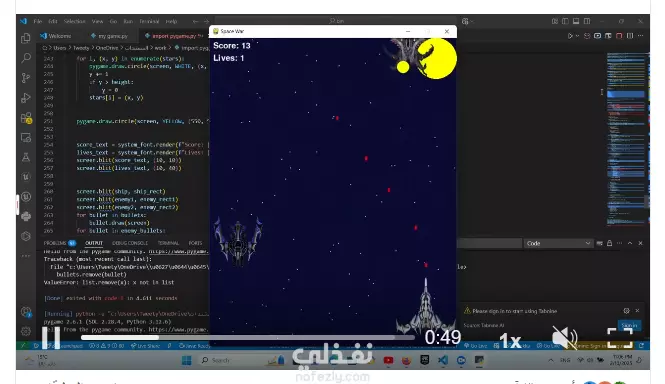Open the output channel Code dropdown

pyautogui.click(x=558, y=243)
